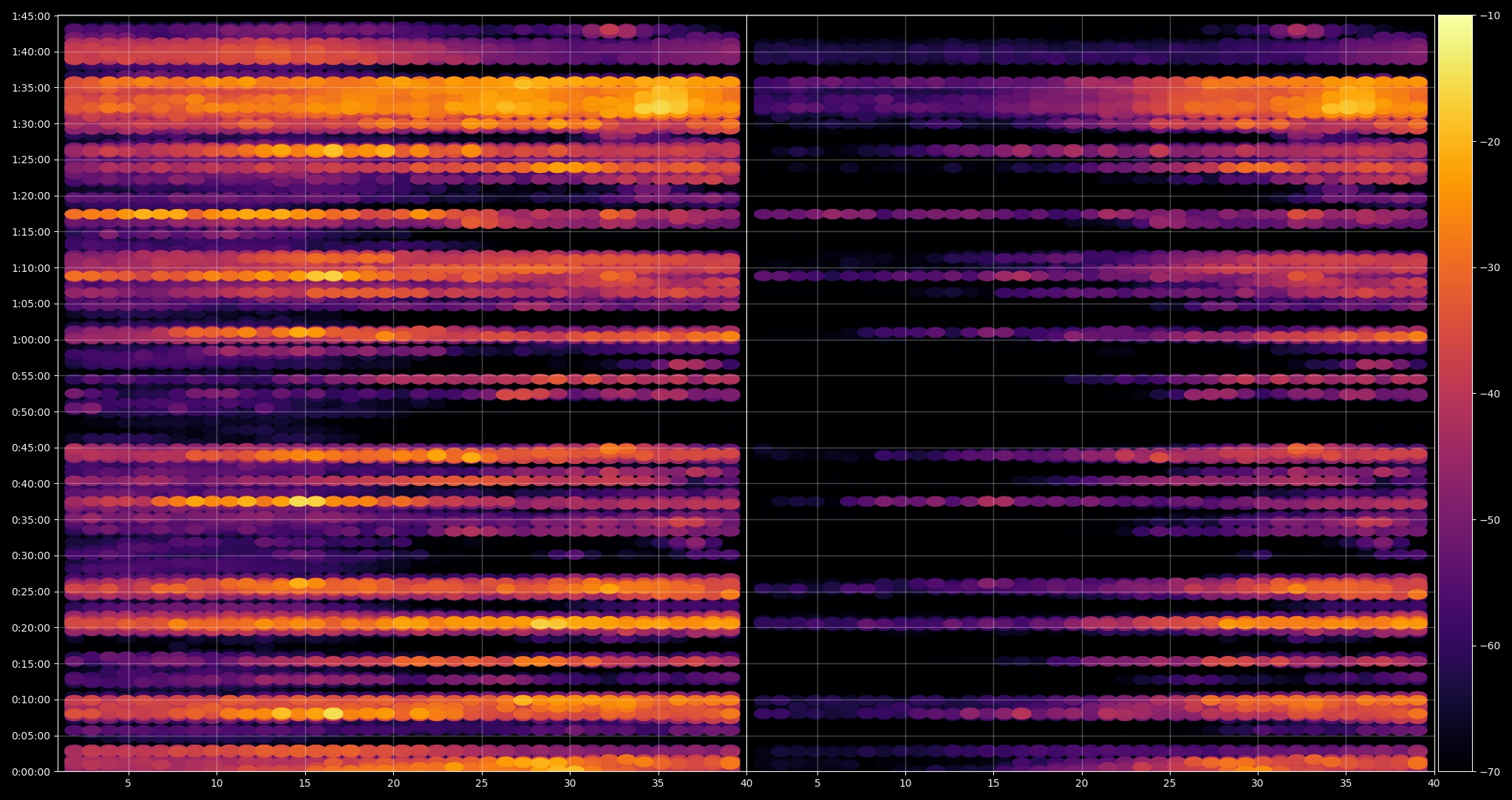Click the x-axis label 35 in the left panel

[x=658, y=783]
